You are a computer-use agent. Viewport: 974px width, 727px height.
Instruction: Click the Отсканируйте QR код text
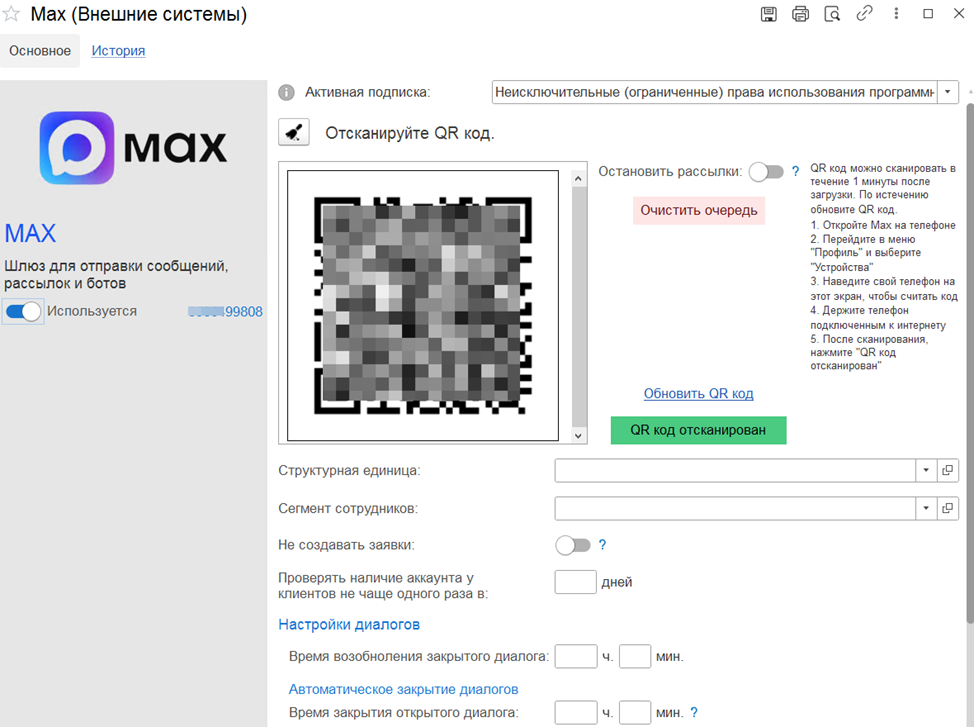point(410,133)
